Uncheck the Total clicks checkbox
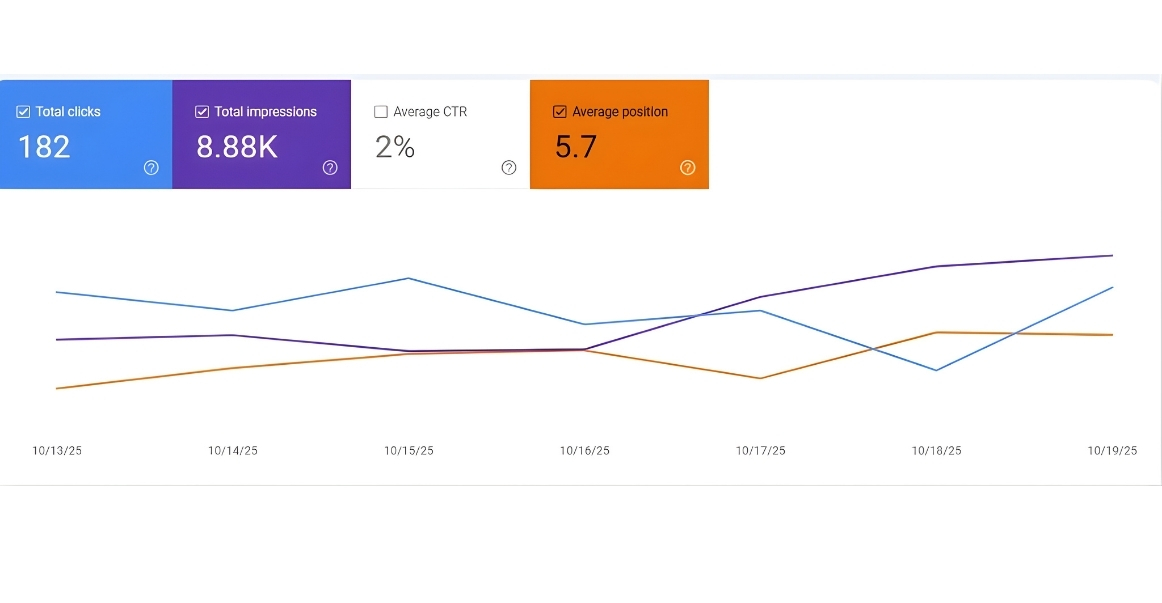The image size is (1162, 603). tap(24, 112)
